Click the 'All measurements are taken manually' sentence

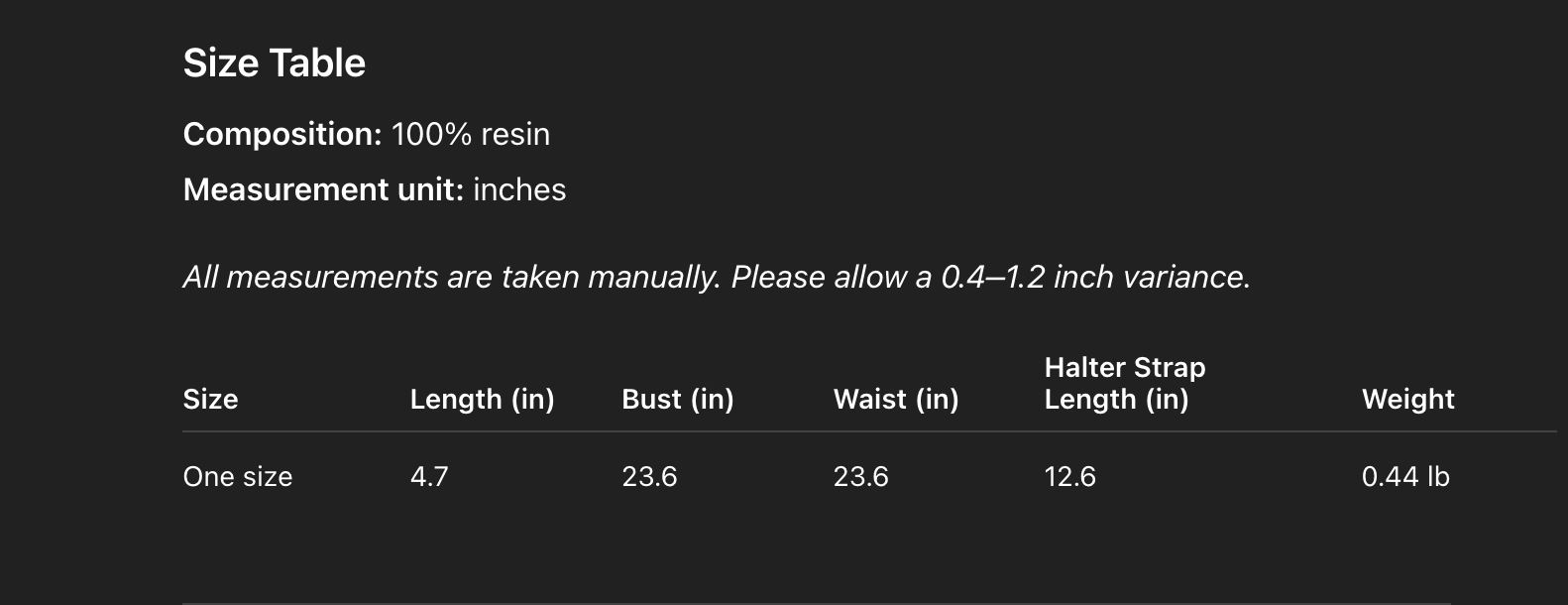452,277
